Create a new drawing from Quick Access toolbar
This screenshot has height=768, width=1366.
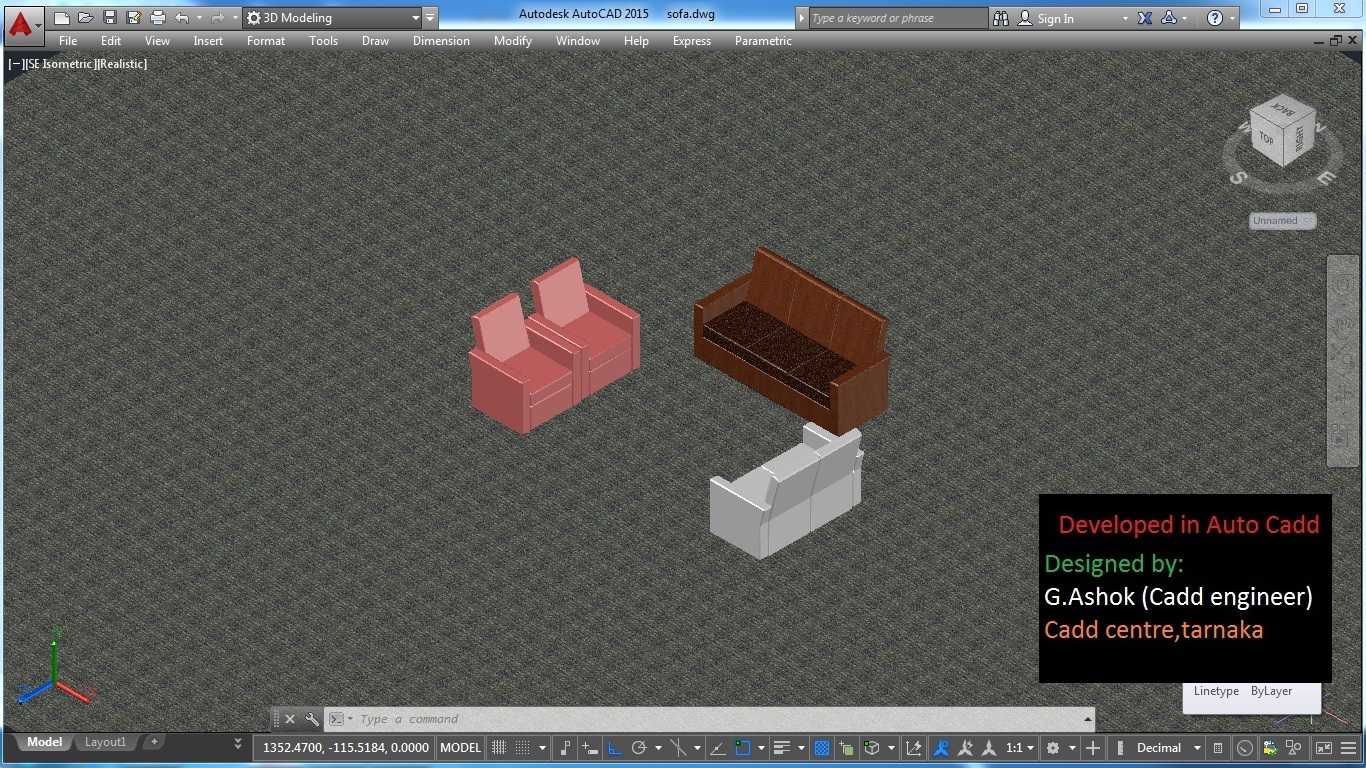[x=62, y=18]
